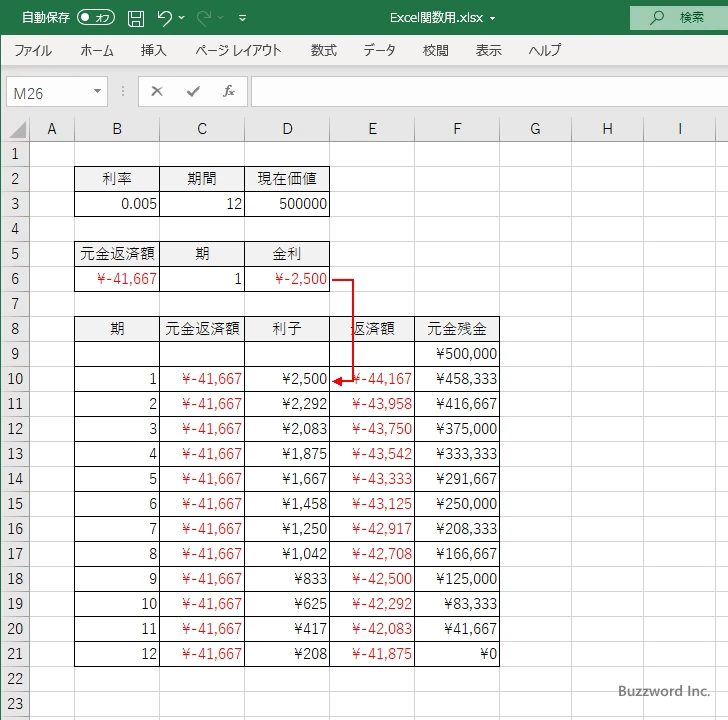Open the ヘルプ tab

pos(545,50)
